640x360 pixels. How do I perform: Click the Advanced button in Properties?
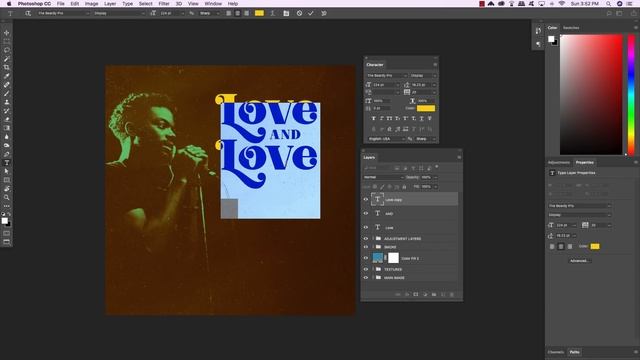coord(579,260)
